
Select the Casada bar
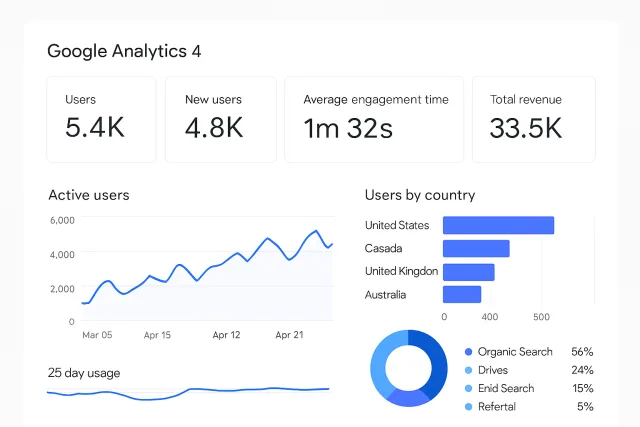pos(476,249)
